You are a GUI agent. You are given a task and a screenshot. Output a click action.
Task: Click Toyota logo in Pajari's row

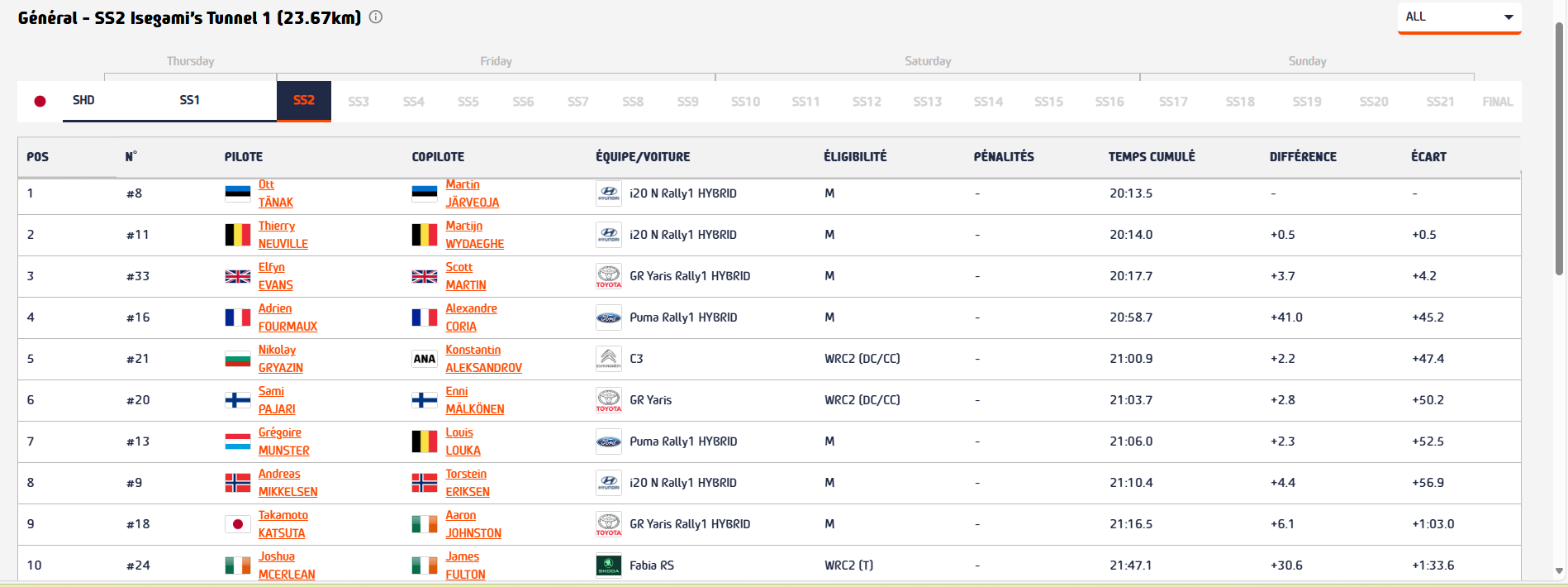[609, 400]
